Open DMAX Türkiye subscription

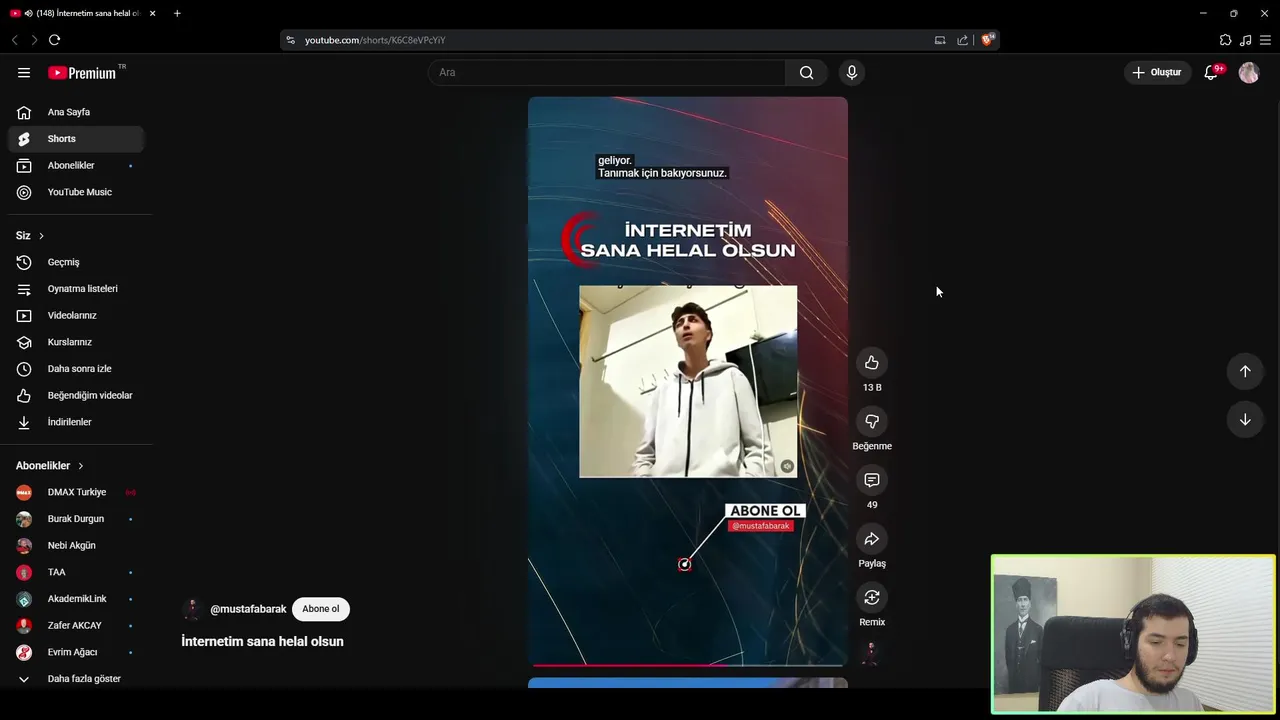76,492
